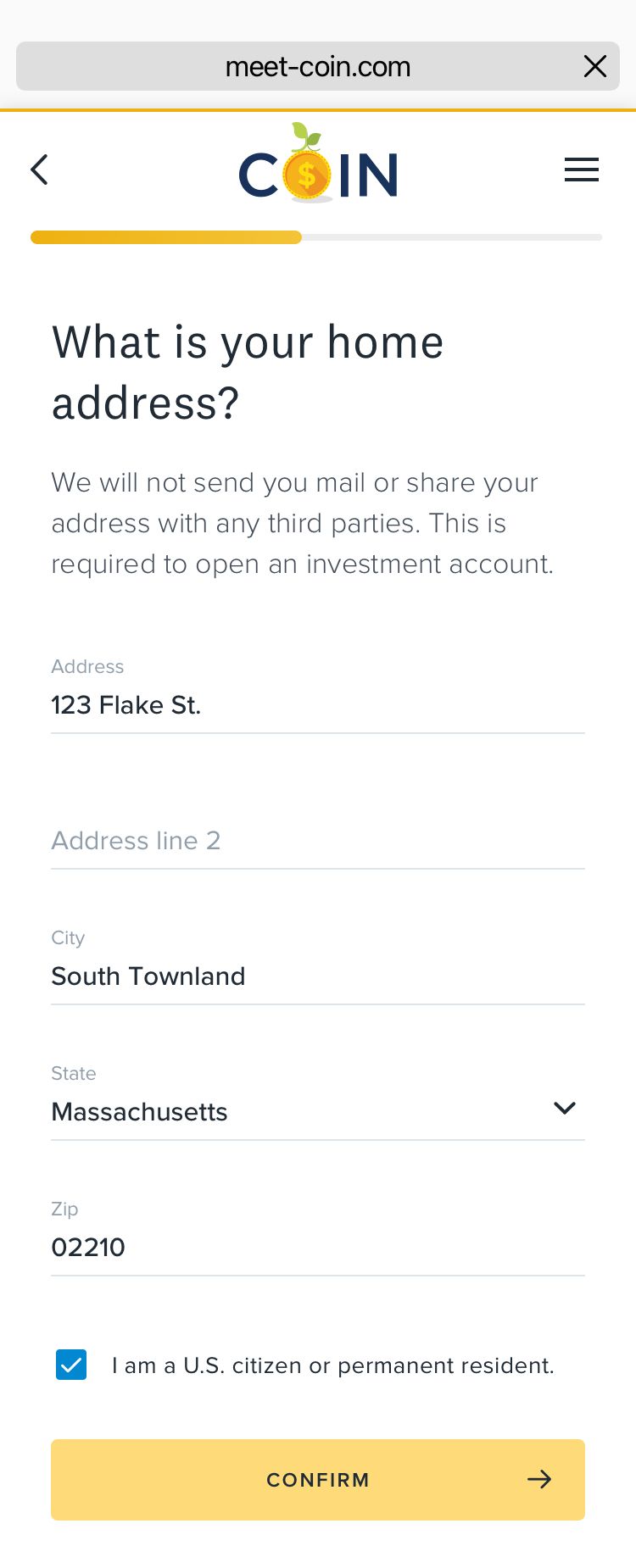Image resolution: width=636 pixels, height=1568 pixels.
Task: Tap the meet-coin.com URL text
Action: [x=317, y=67]
